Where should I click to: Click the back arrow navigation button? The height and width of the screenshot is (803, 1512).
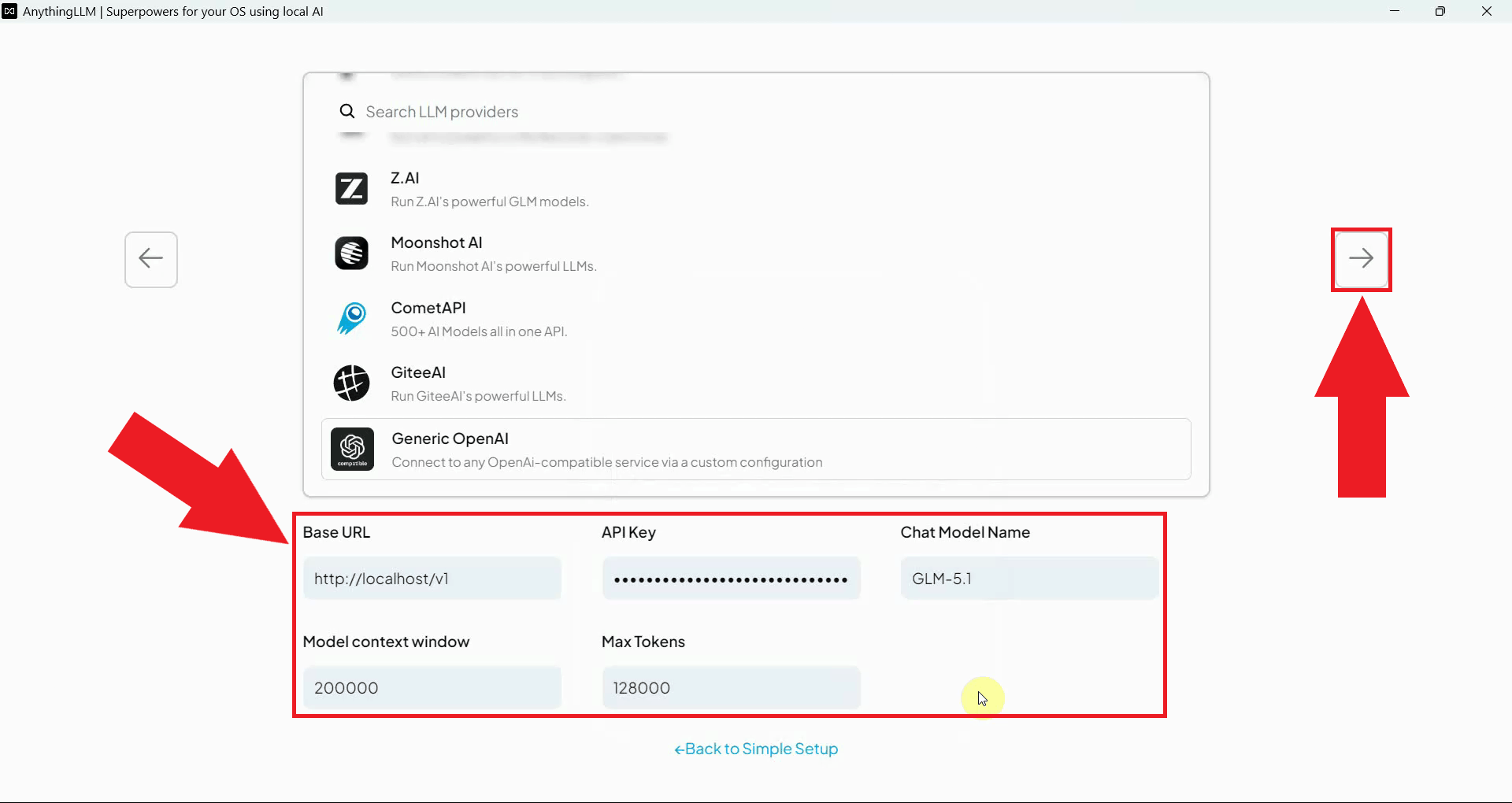pos(150,259)
